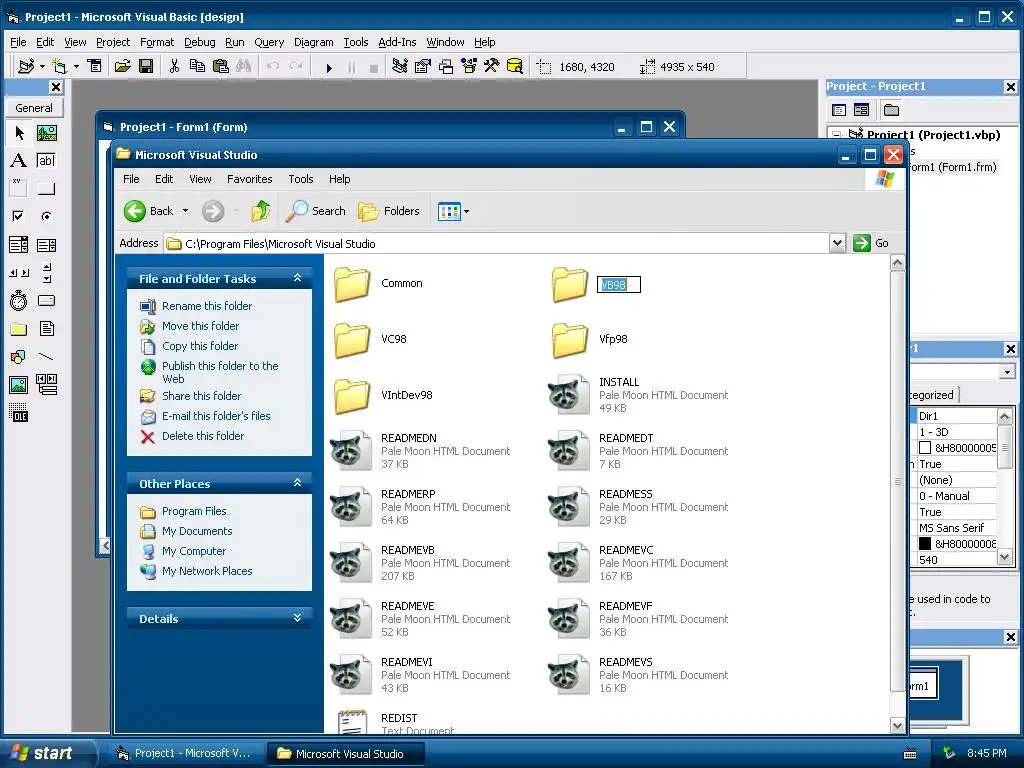Select the READMEVB file

coord(419,563)
